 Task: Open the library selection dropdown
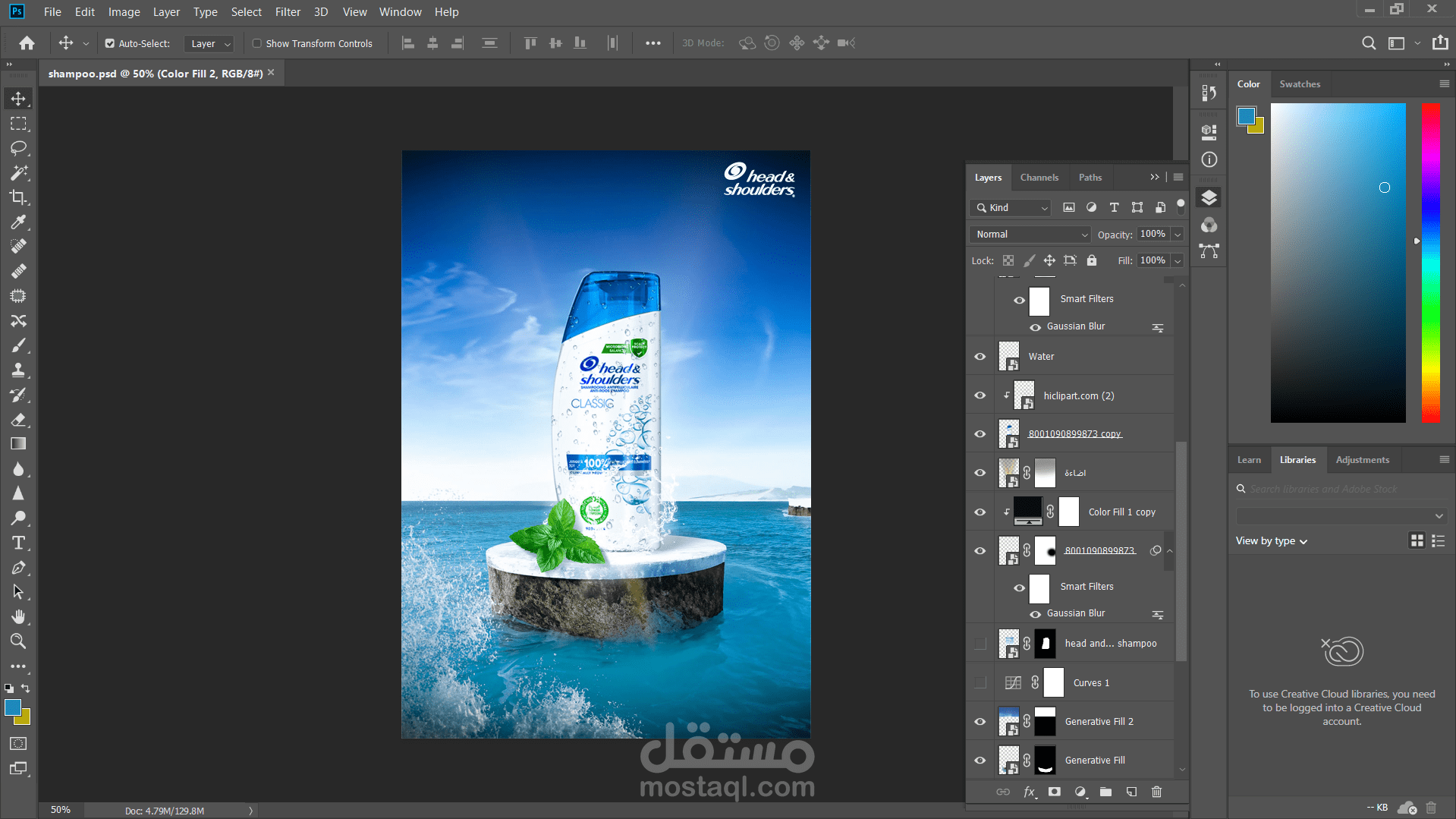[x=1341, y=516]
